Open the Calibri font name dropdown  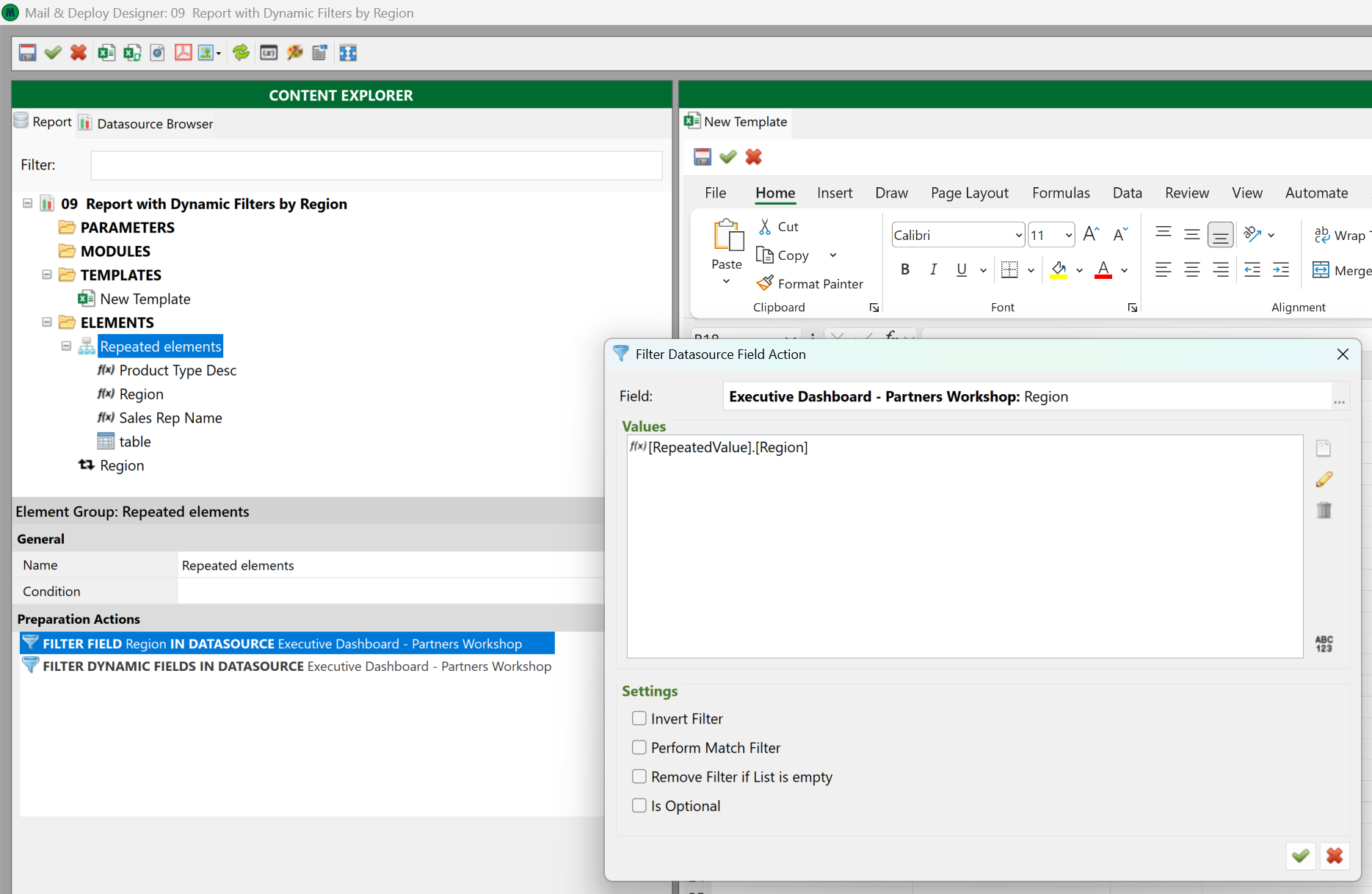click(x=1018, y=236)
